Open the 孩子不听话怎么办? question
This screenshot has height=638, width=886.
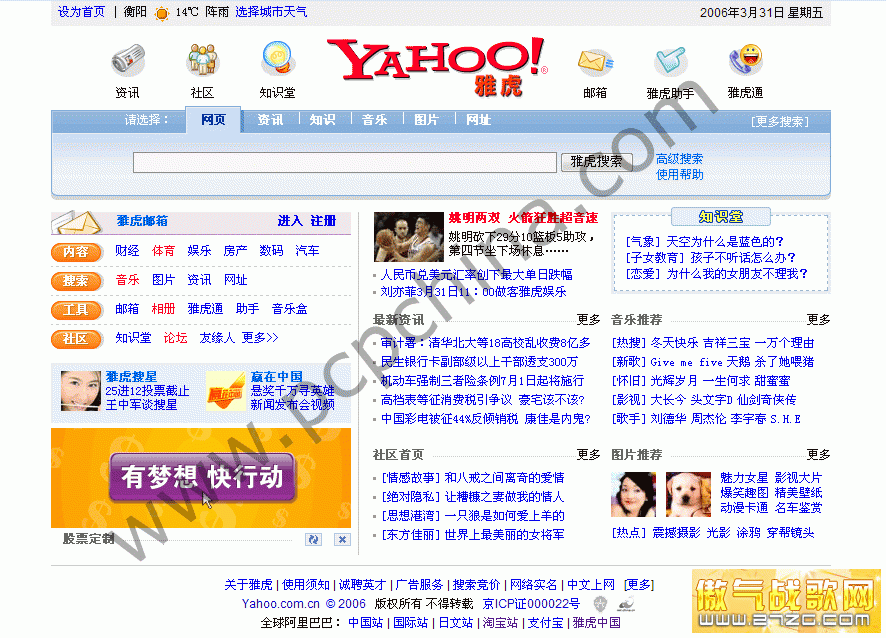(x=742, y=258)
